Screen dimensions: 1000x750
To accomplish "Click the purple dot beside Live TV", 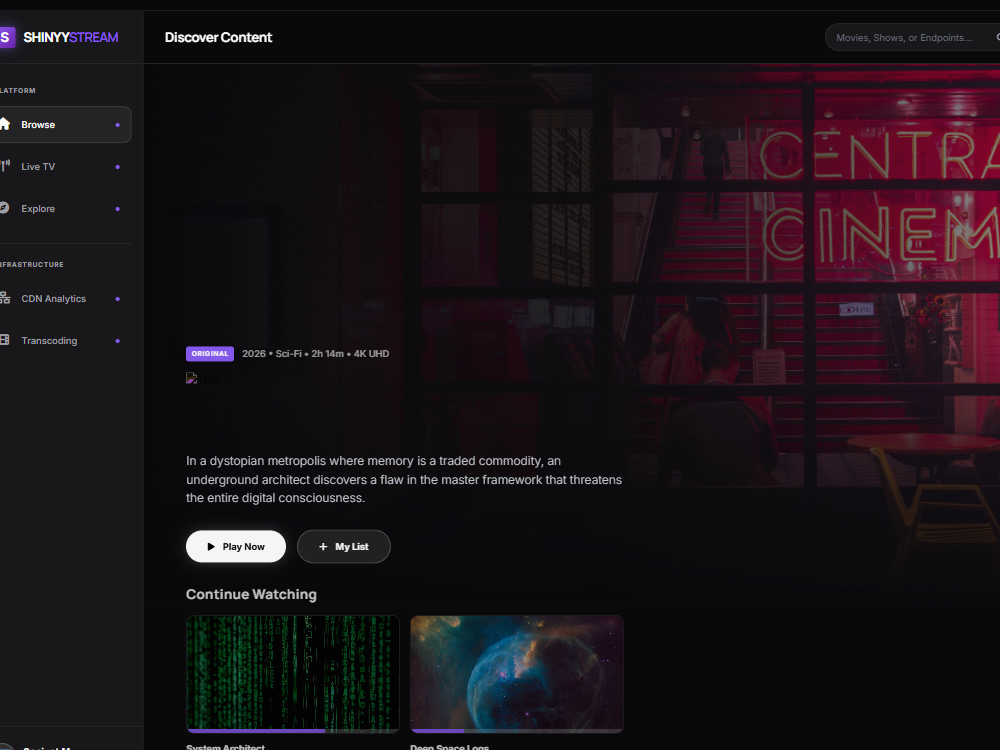I will (x=117, y=167).
